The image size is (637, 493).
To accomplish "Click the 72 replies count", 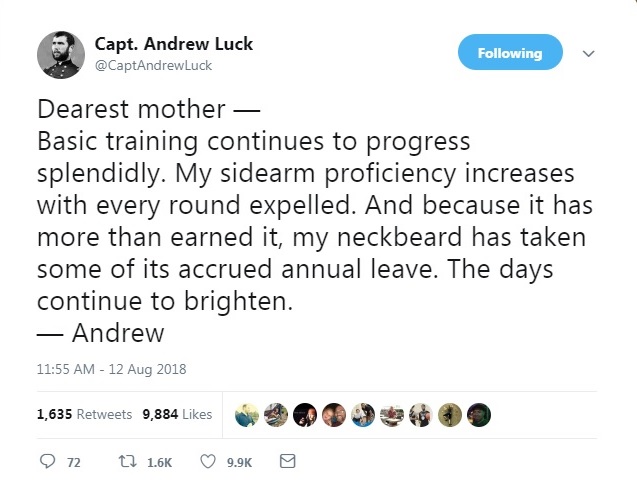I will tap(73, 462).
